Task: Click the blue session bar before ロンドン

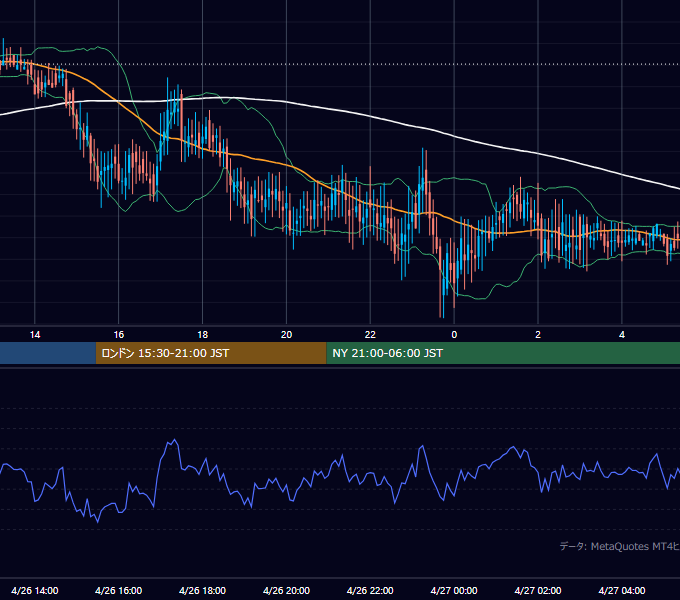Action: [x=48, y=353]
